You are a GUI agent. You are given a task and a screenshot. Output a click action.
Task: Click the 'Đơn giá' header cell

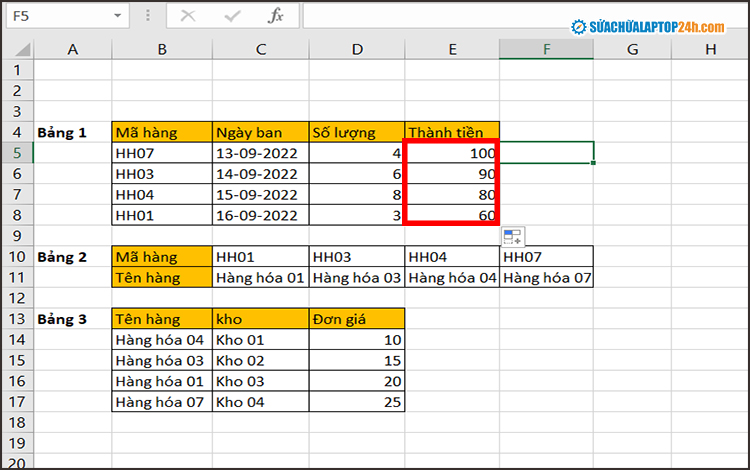point(357,318)
